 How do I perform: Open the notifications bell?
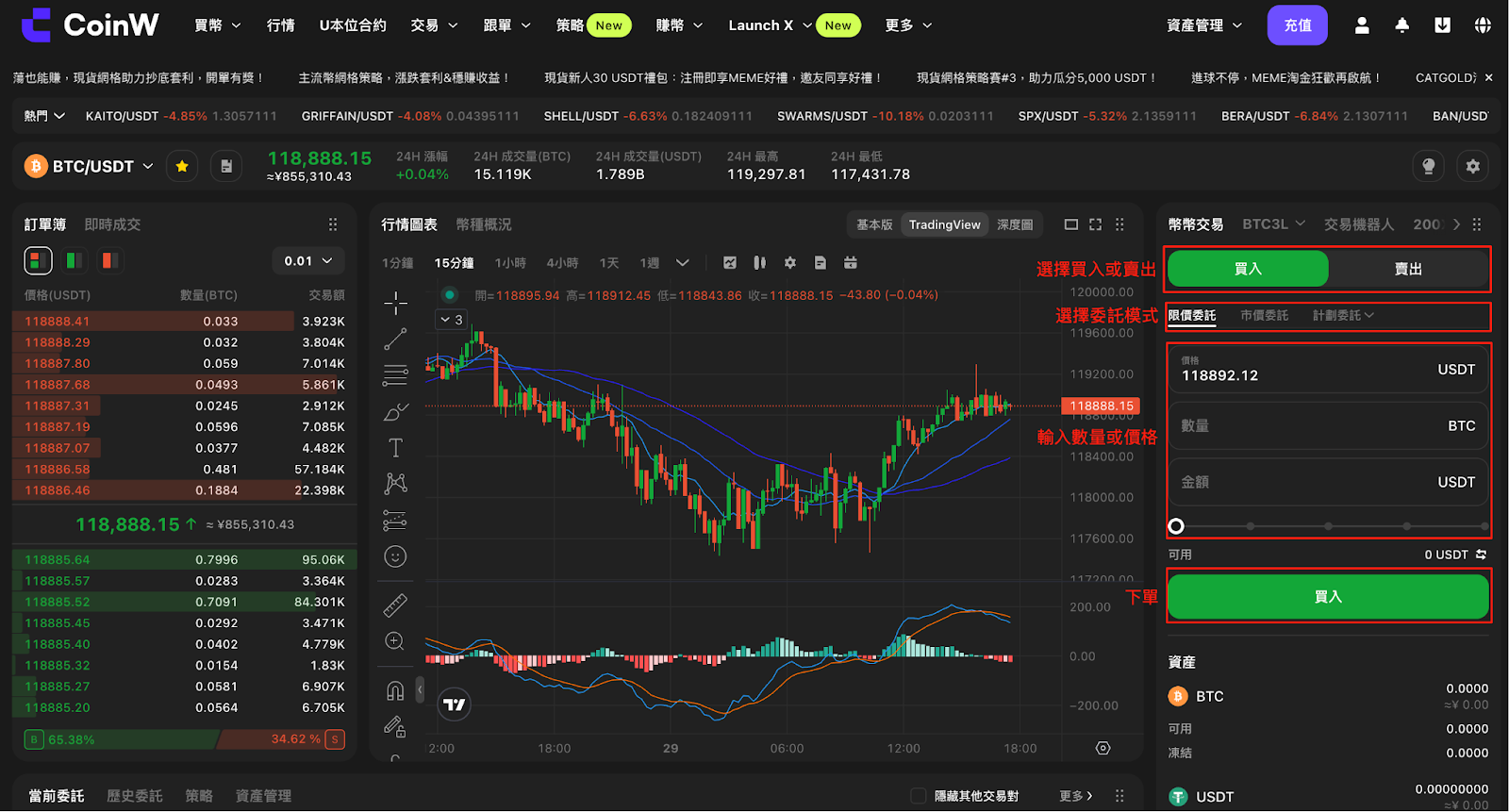[x=1402, y=25]
